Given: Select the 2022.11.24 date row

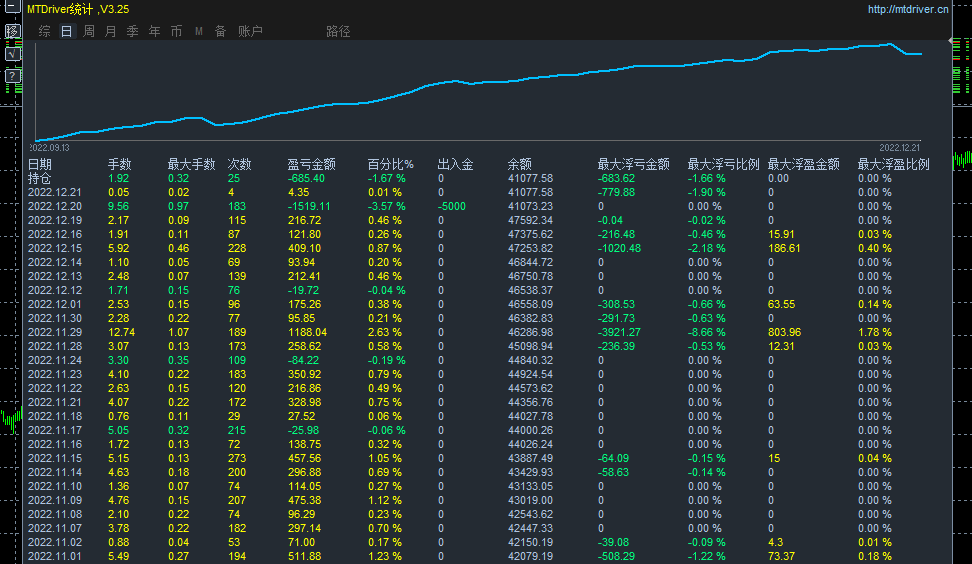Looking at the screenshot, I should pos(55,361).
